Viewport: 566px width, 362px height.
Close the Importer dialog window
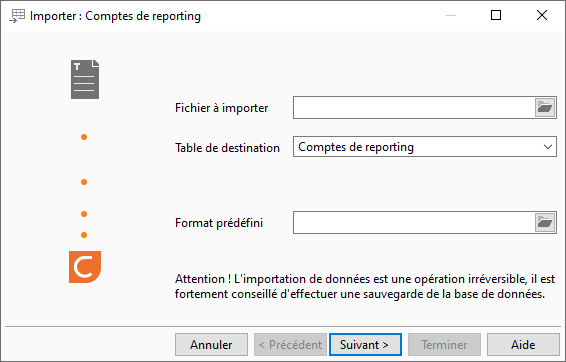[x=542, y=15]
